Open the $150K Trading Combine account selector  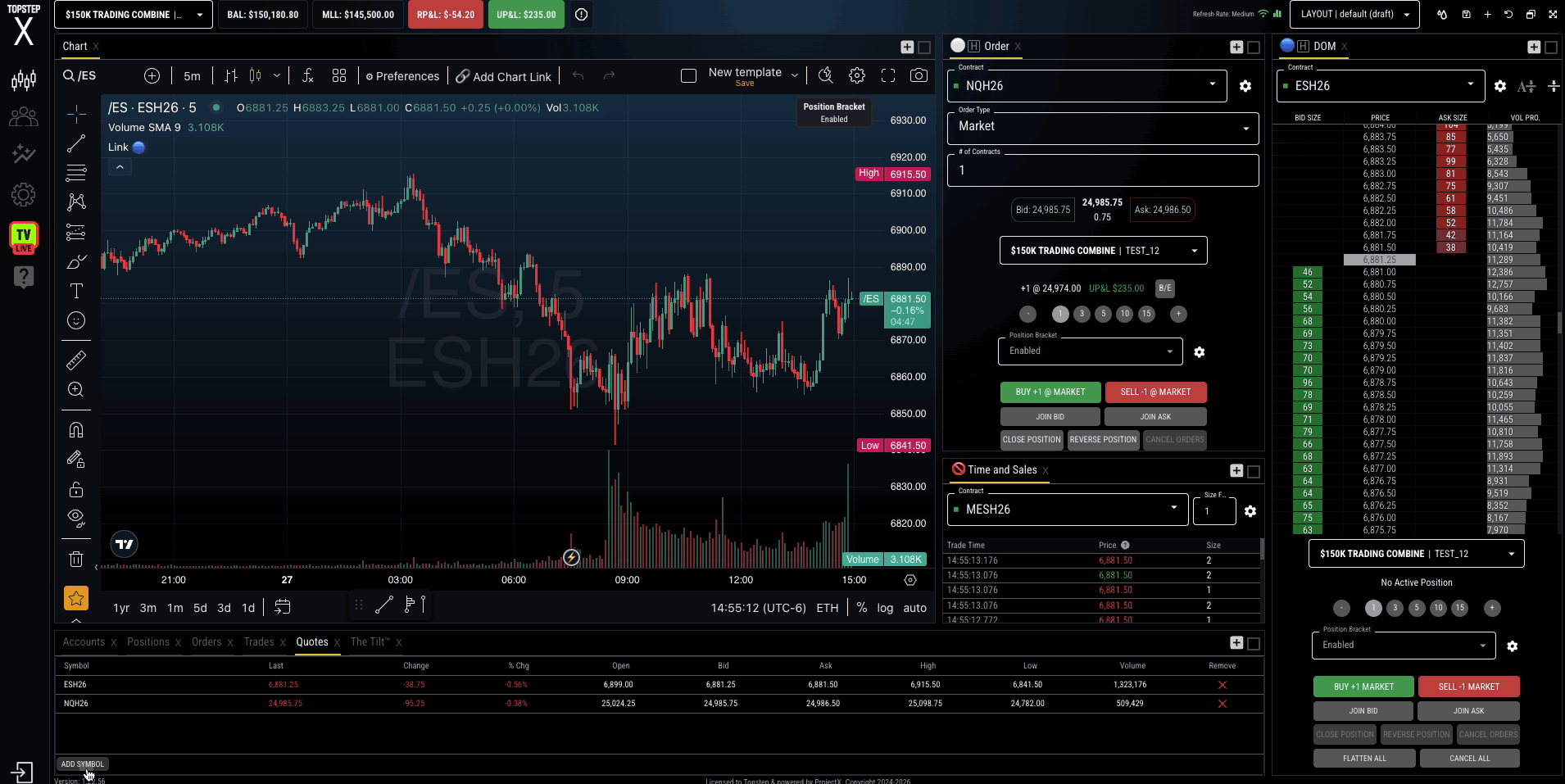pos(133,15)
